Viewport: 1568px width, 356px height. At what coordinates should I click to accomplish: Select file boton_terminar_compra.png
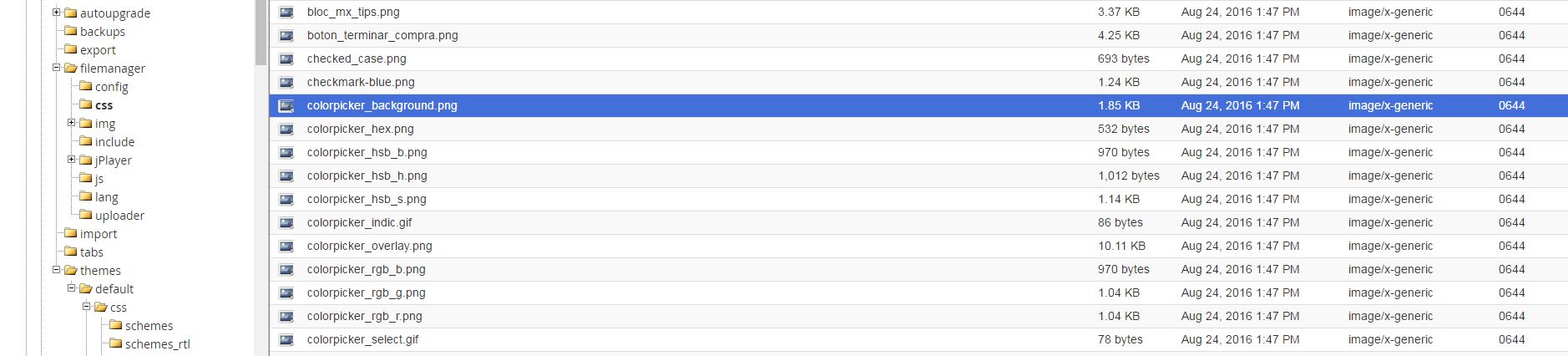coord(382,35)
